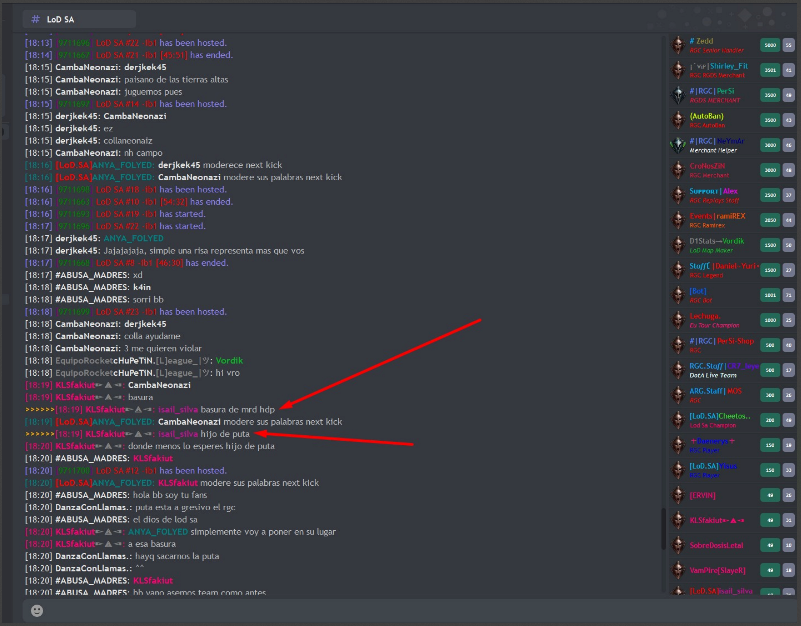The width and height of the screenshot is (801, 626).
Task: Click the dark knight avatar of #|RGC|PerSi
Action: (678, 95)
